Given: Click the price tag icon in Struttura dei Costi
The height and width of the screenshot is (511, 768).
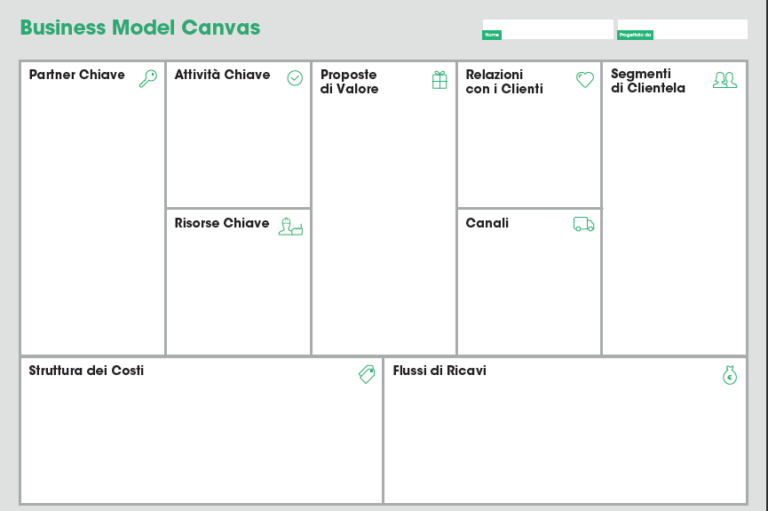Looking at the screenshot, I should pyautogui.click(x=367, y=374).
